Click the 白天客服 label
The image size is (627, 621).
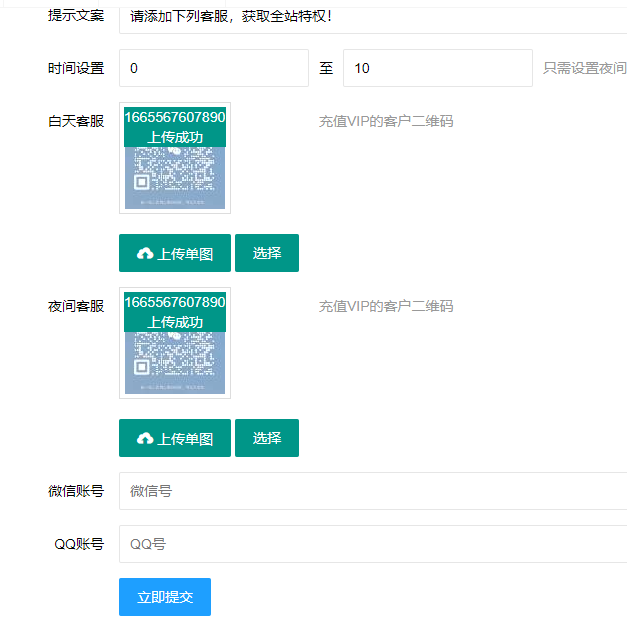click(x=76, y=121)
